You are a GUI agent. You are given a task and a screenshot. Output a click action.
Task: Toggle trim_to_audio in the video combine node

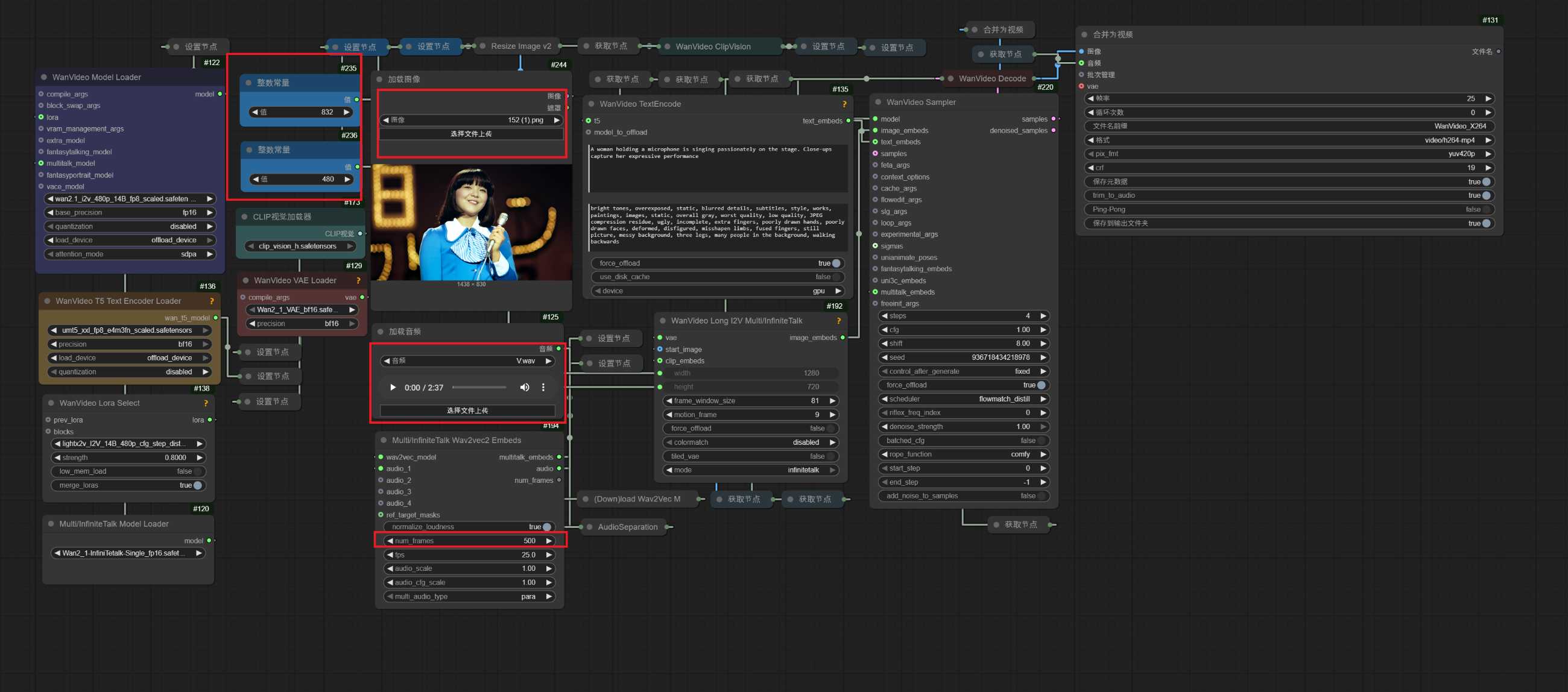coord(1485,195)
